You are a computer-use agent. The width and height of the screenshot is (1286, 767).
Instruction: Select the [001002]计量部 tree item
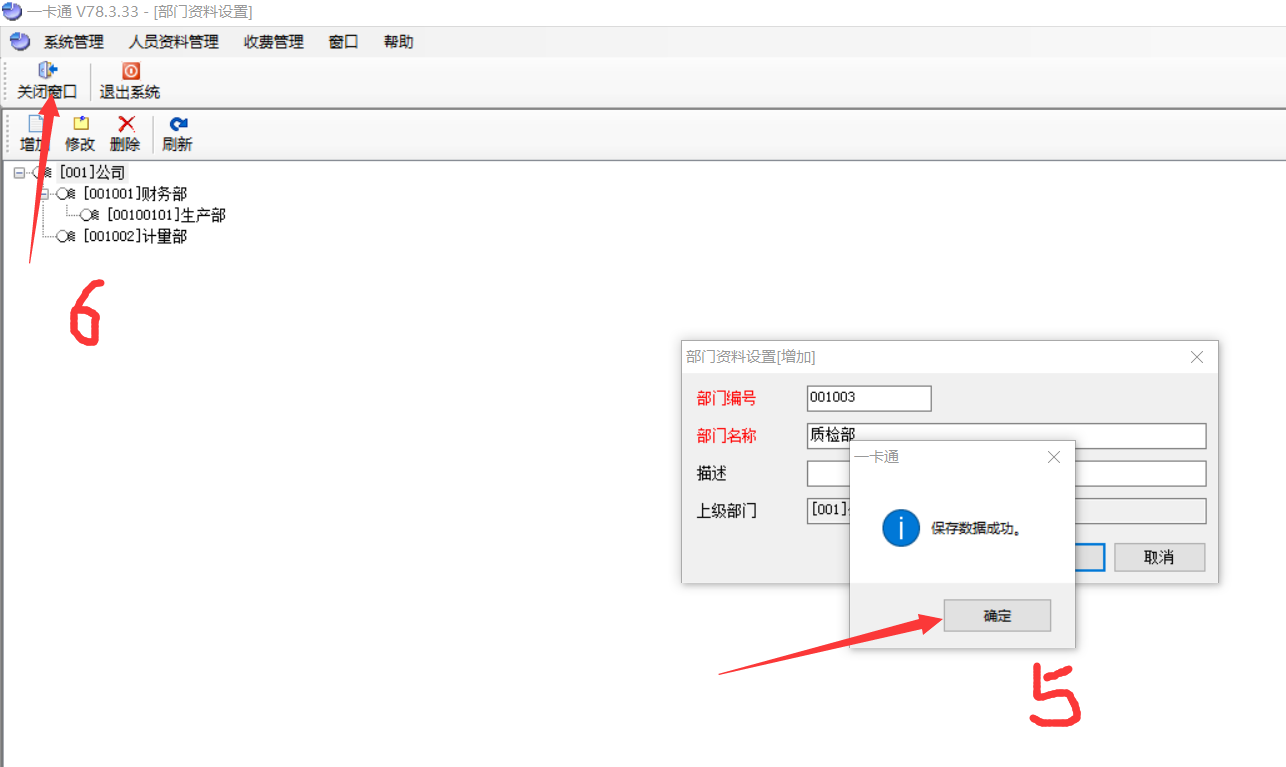point(135,237)
